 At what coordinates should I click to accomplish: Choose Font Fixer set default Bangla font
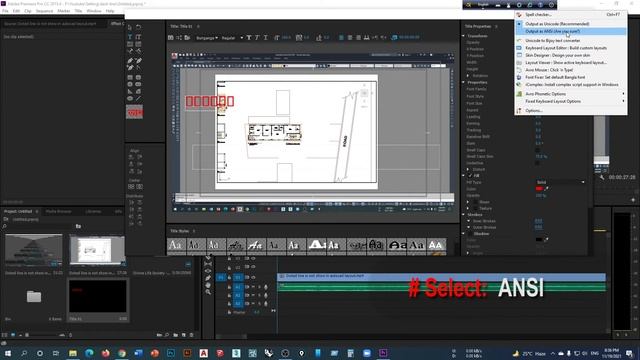(571, 78)
